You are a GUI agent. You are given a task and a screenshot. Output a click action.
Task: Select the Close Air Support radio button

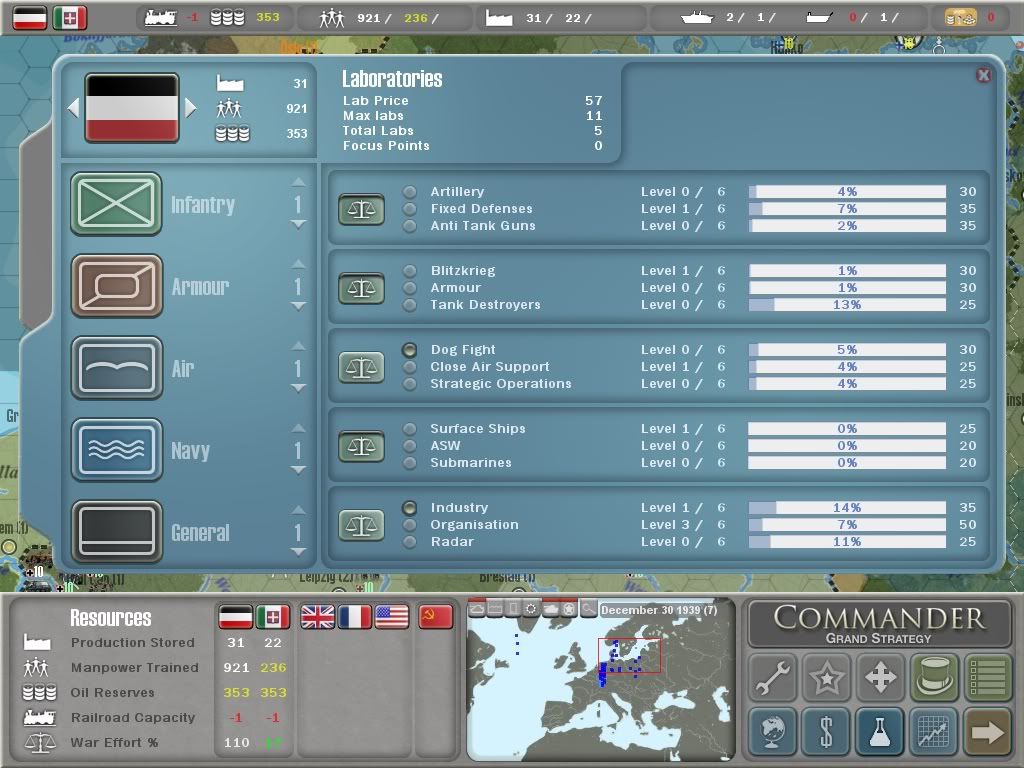click(x=409, y=367)
